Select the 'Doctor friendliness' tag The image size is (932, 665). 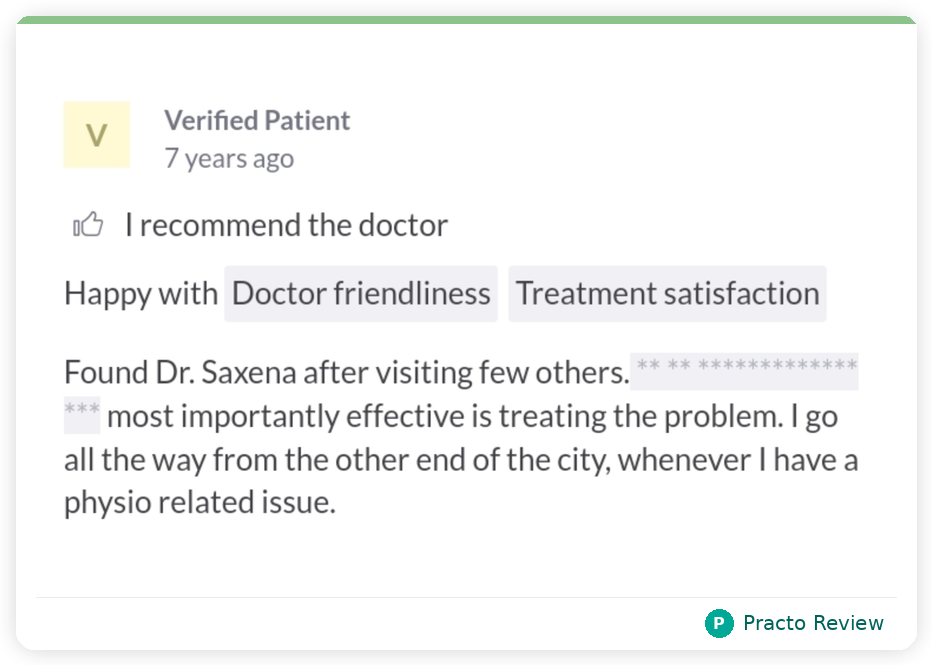(361, 294)
